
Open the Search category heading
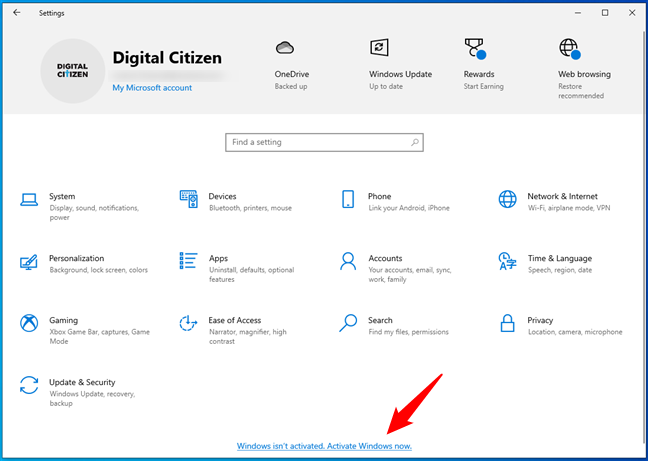tap(380, 320)
